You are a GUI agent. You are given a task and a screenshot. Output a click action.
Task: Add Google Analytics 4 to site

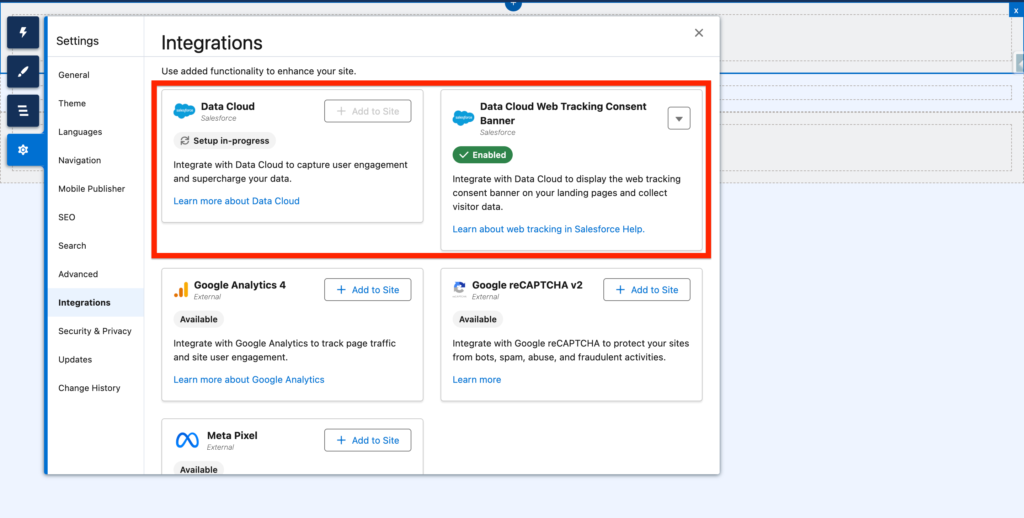point(367,290)
